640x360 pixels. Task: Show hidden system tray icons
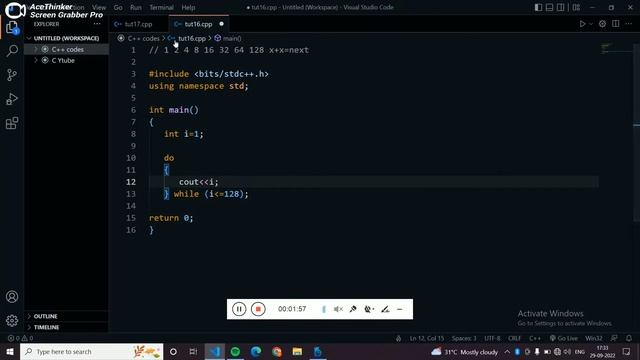click(507, 352)
